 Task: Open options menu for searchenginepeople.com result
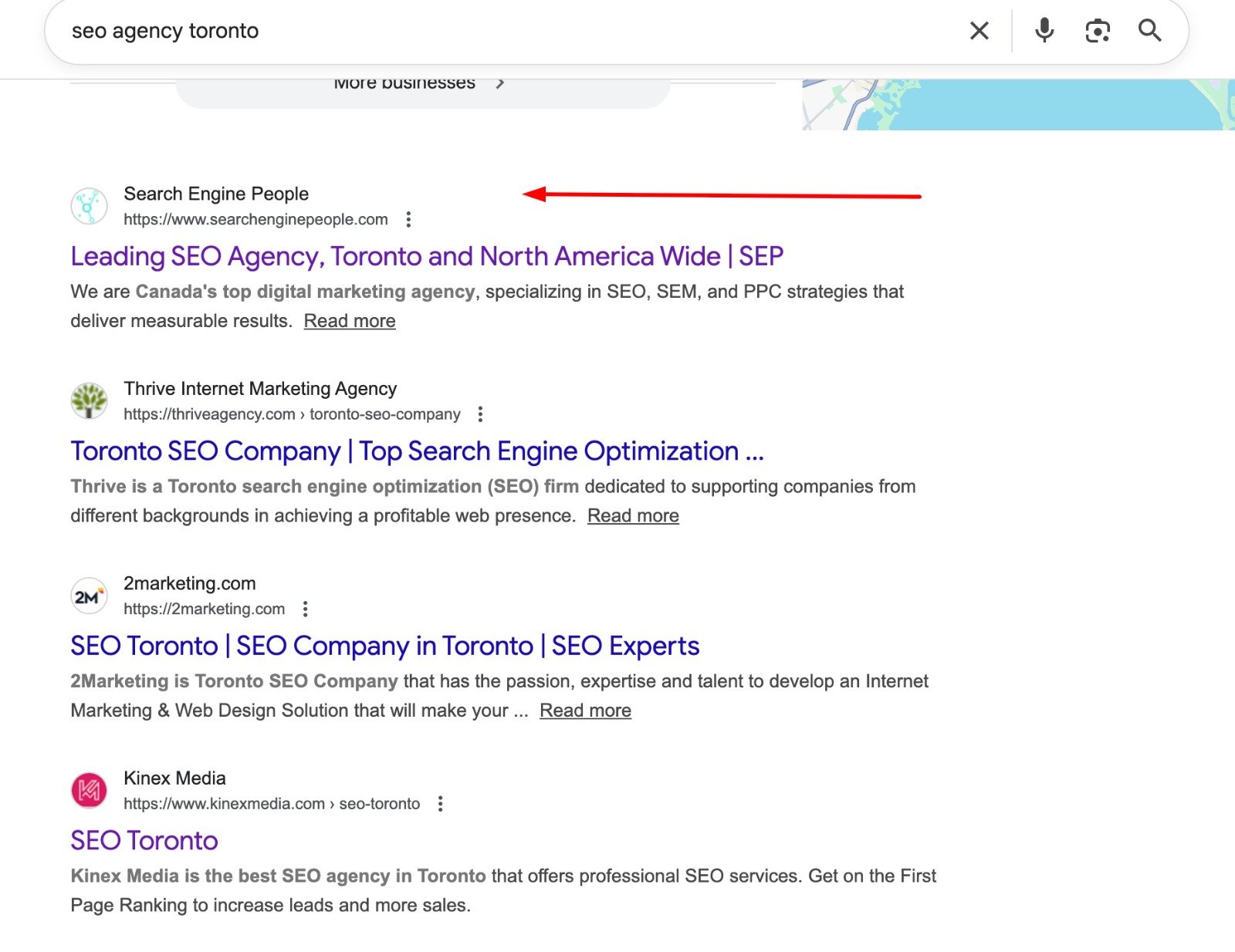coord(408,220)
